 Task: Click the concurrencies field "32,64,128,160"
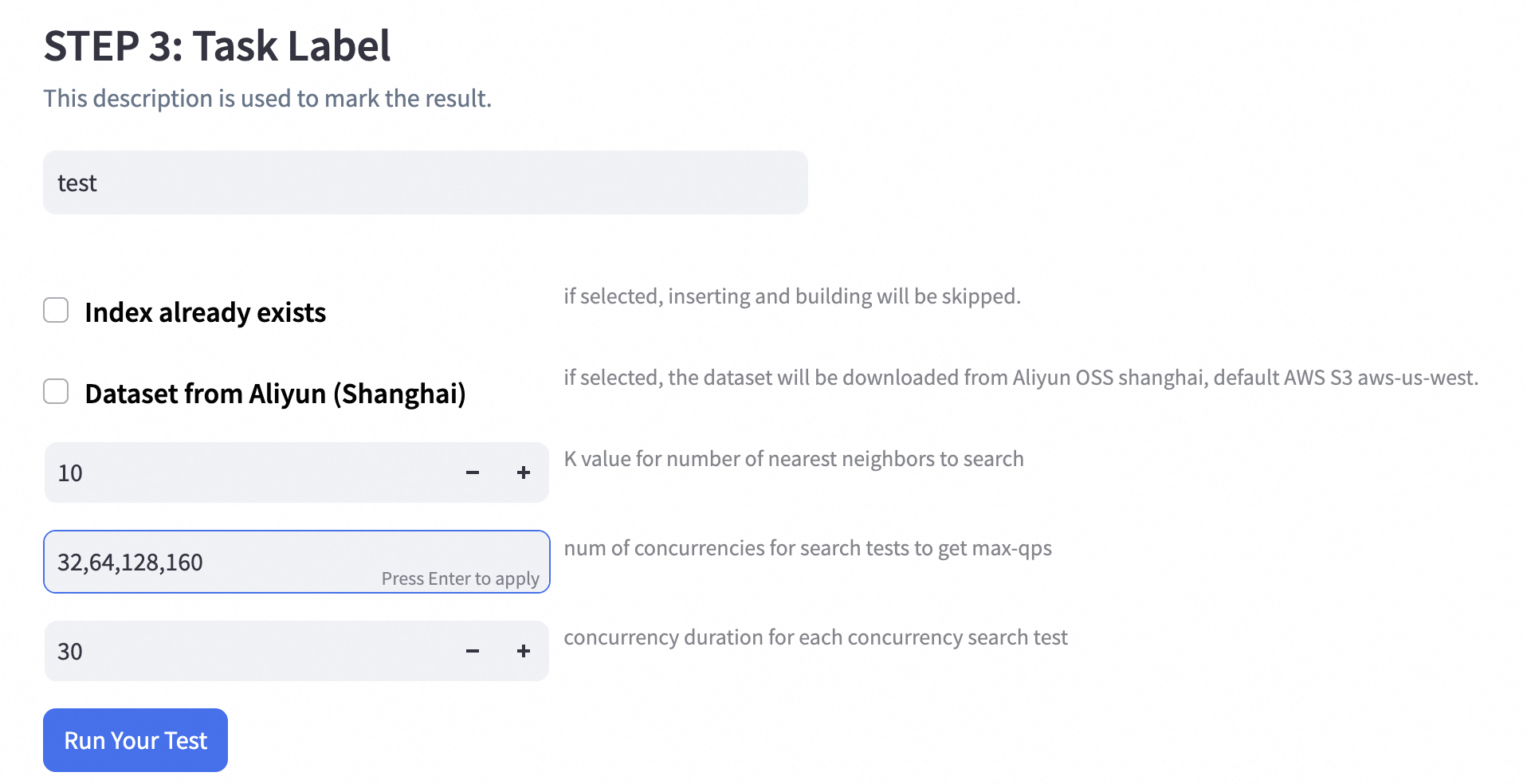click(x=207, y=562)
